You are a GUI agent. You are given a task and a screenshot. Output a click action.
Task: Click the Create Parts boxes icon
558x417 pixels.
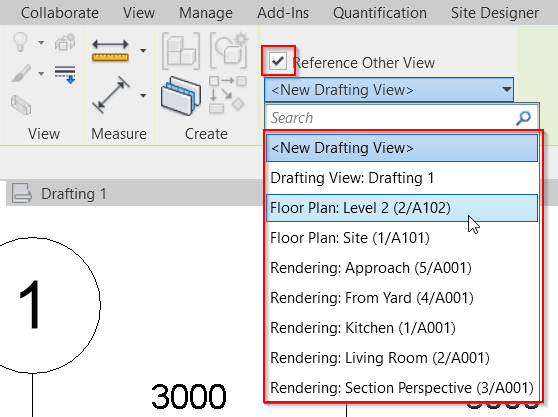click(x=181, y=51)
